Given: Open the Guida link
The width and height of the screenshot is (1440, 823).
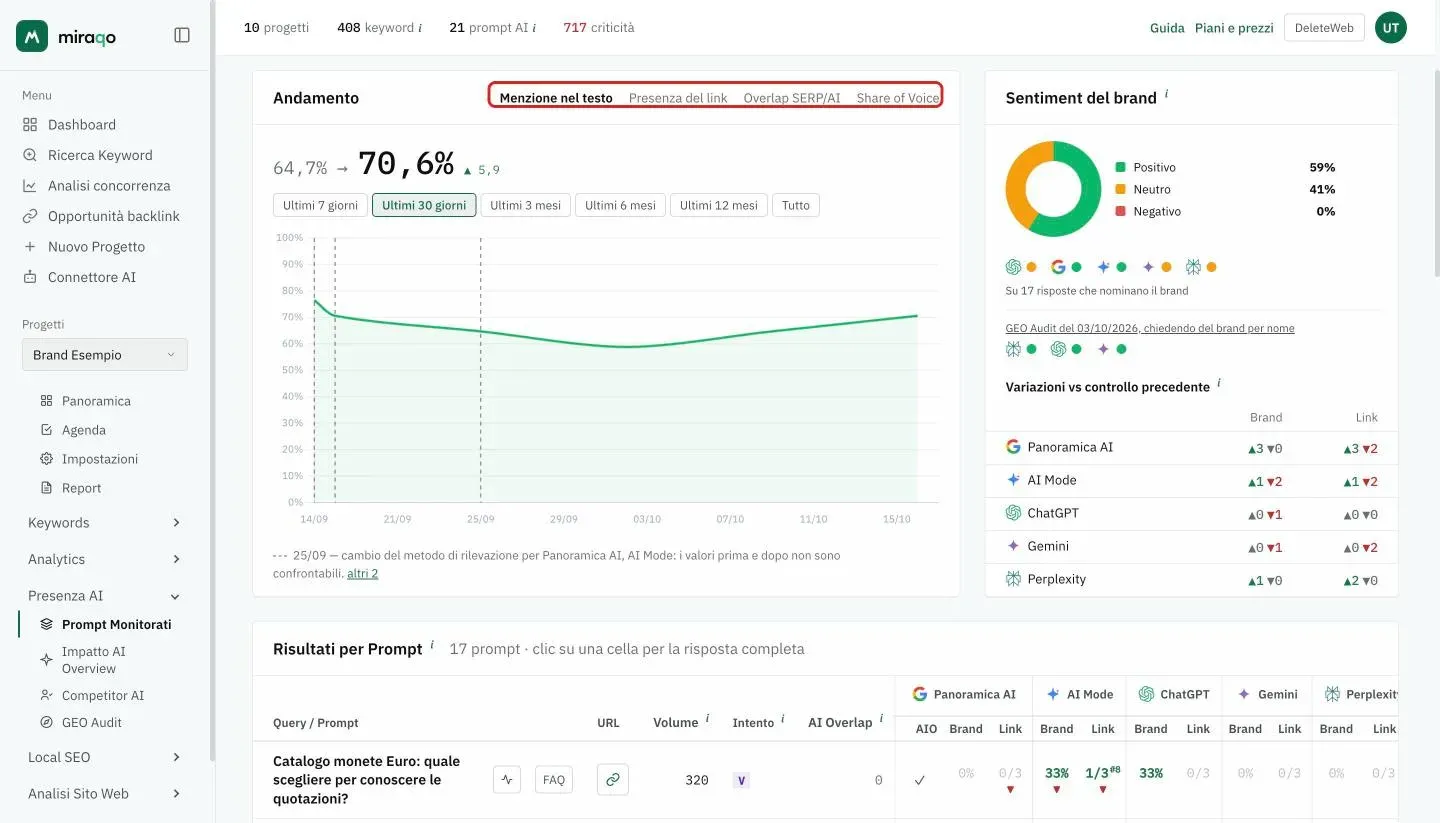Looking at the screenshot, I should pyautogui.click(x=1167, y=28).
